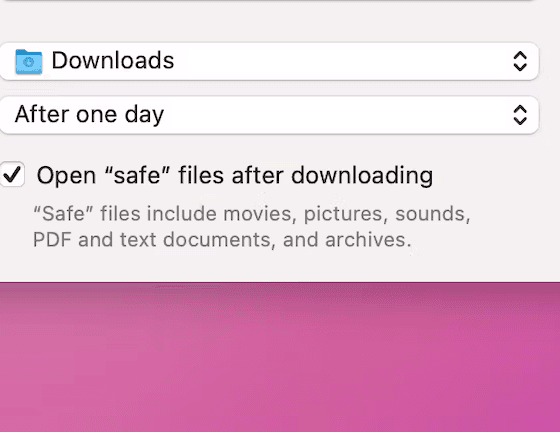Click the pink desktop wallpaper below the window
This screenshot has width=560, height=432.
point(280,357)
